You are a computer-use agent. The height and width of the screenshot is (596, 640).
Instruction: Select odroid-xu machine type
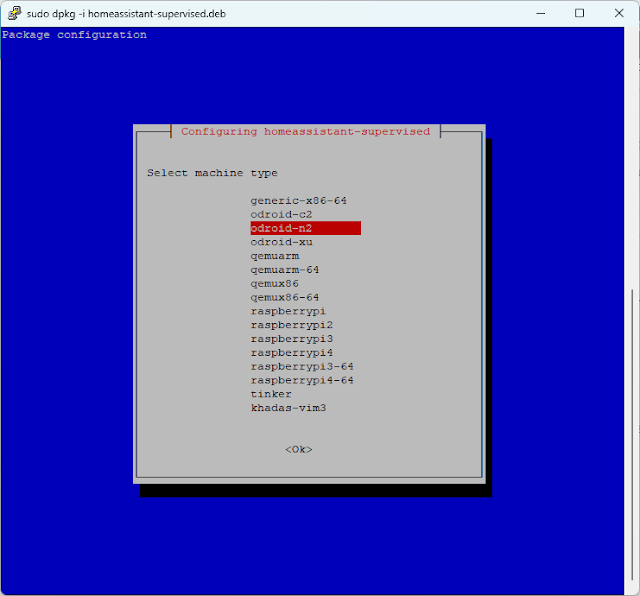(282, 242)
